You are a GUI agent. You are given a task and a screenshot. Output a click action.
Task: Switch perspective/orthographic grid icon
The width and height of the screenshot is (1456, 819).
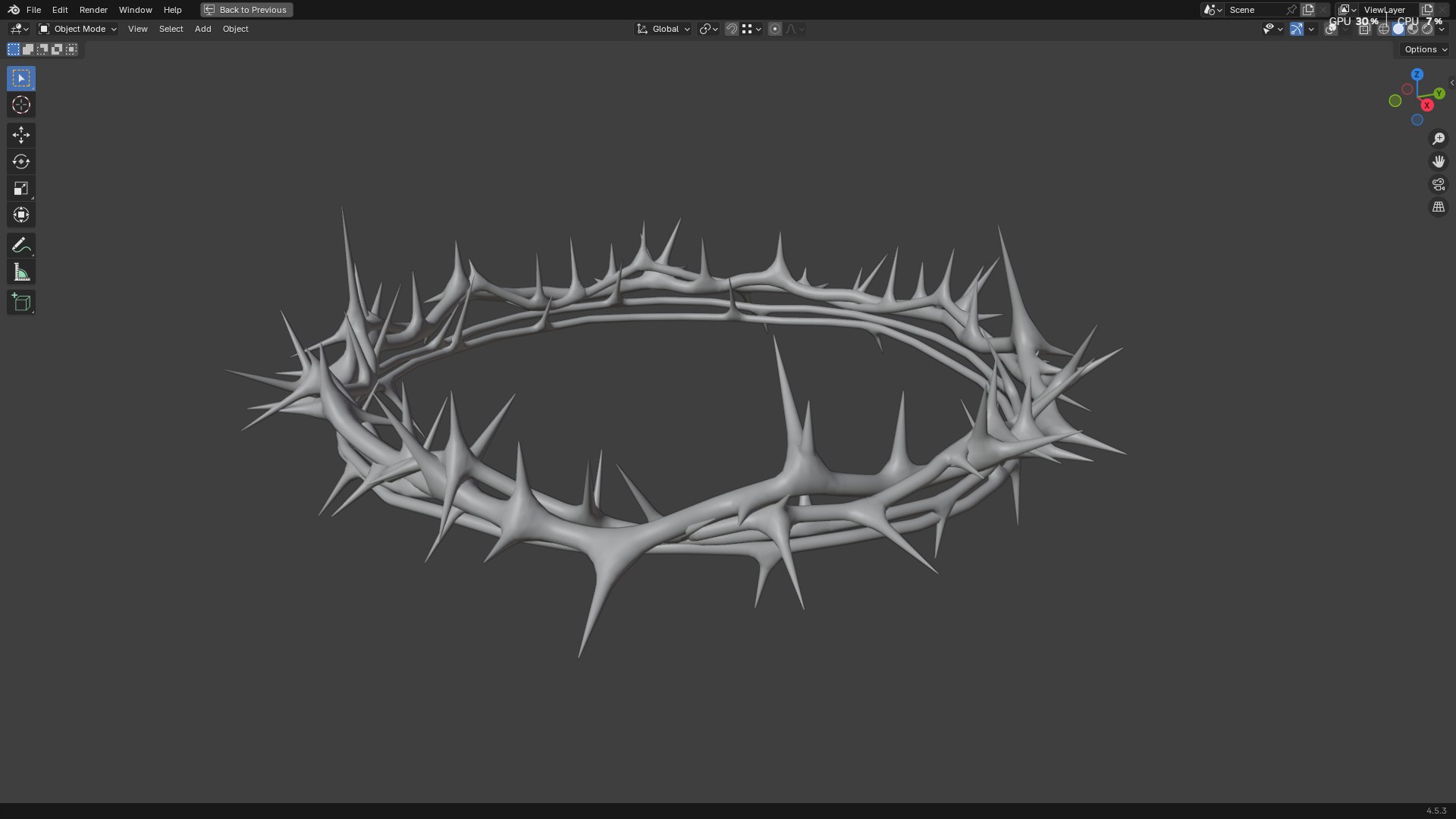click(x=1439, y=207)
